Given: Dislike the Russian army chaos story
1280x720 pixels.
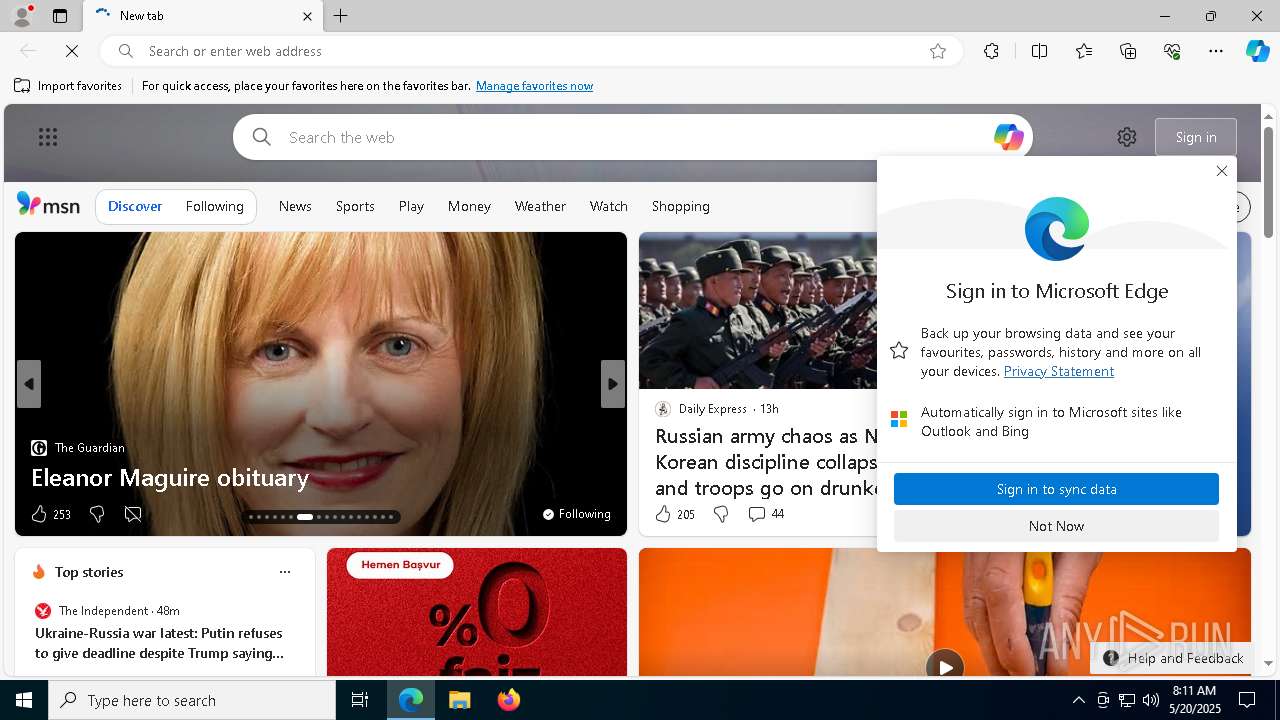Looking at the screenshot, I should 721,514.
